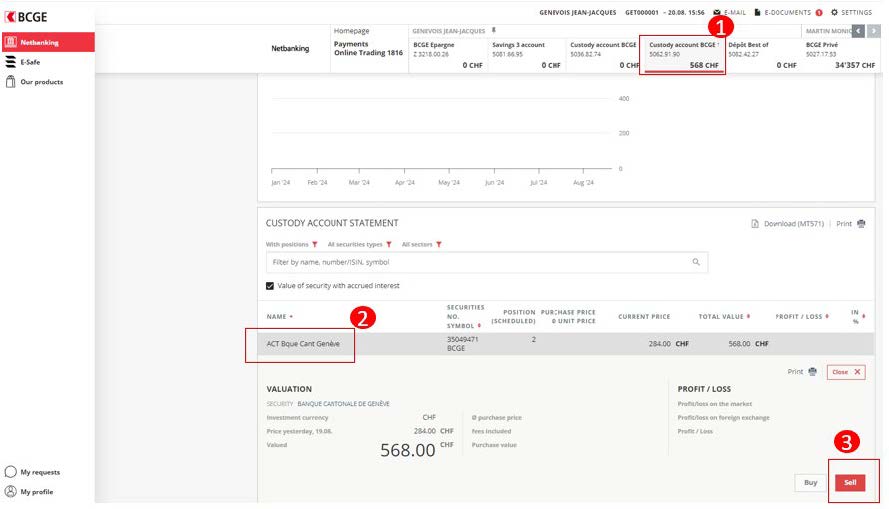Image resolution: width=889 pixels, height=509 pixels.
Task: Open the Payments menu item
Action: pyautogui.click(x=351, y=44)
